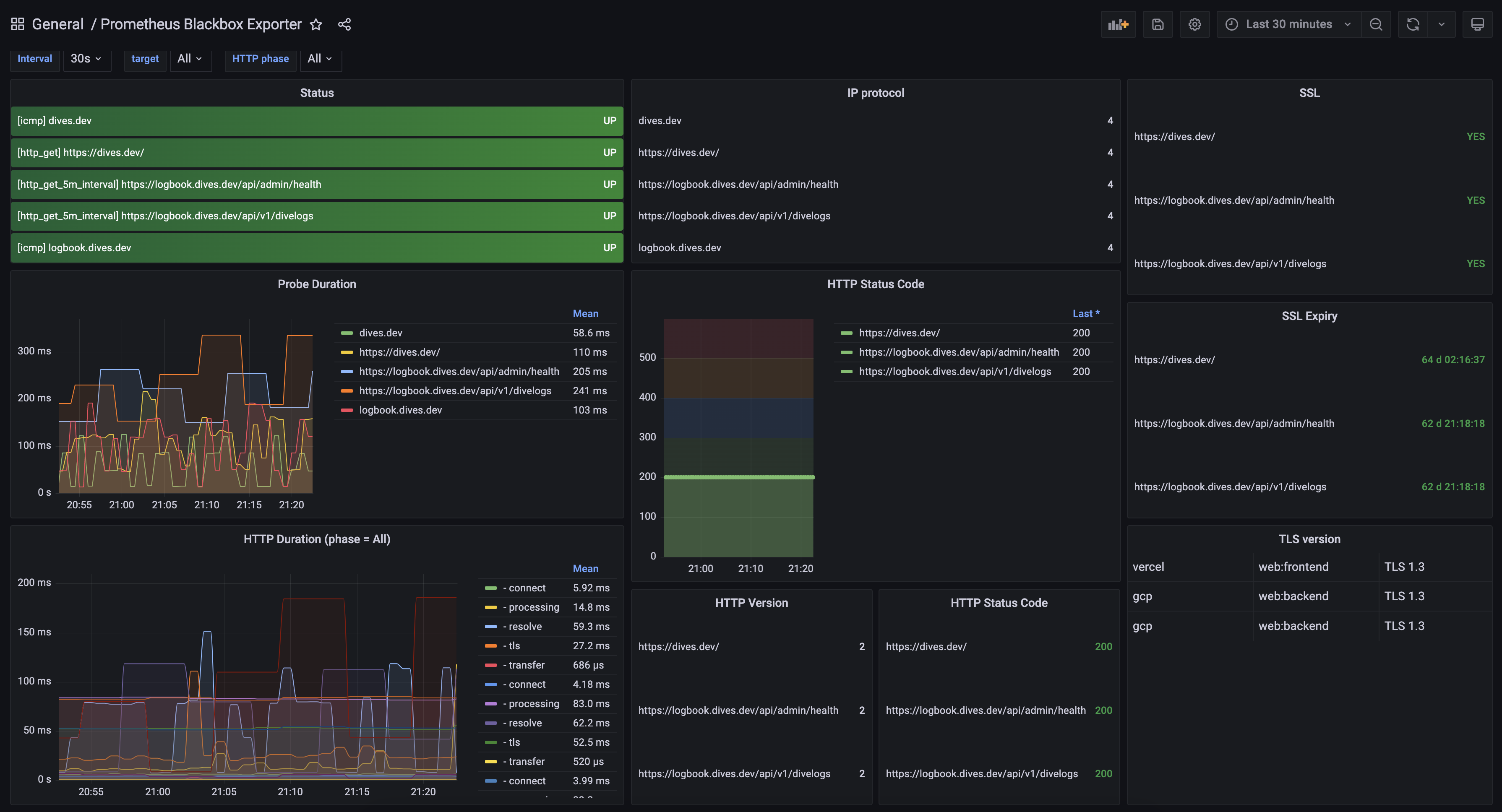Expand the refresh interval dropdown arrow
This screenshot has width=1502, height=812.
pos(1441,24)
